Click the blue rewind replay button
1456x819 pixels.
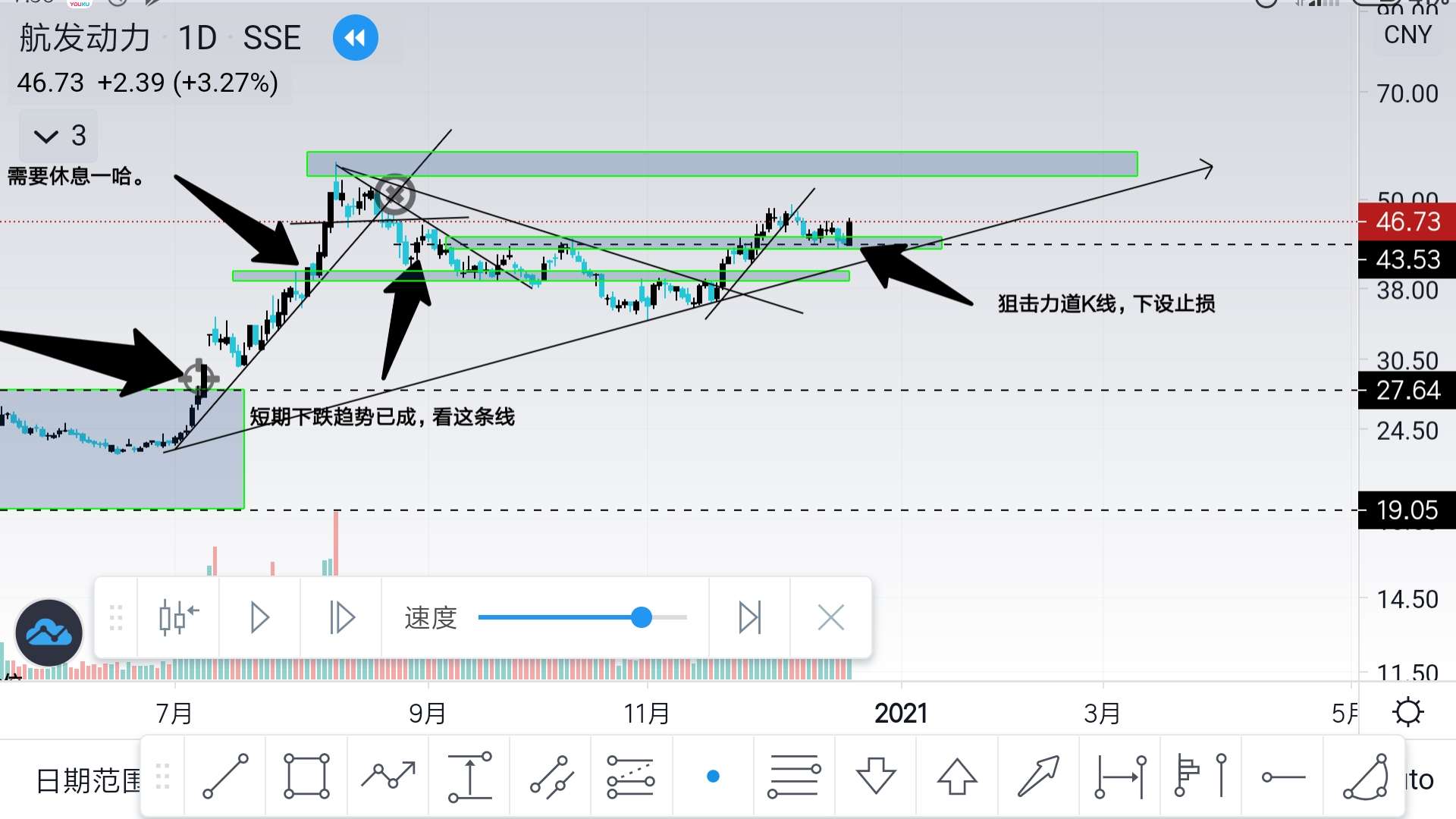click(x=355, y=38)
